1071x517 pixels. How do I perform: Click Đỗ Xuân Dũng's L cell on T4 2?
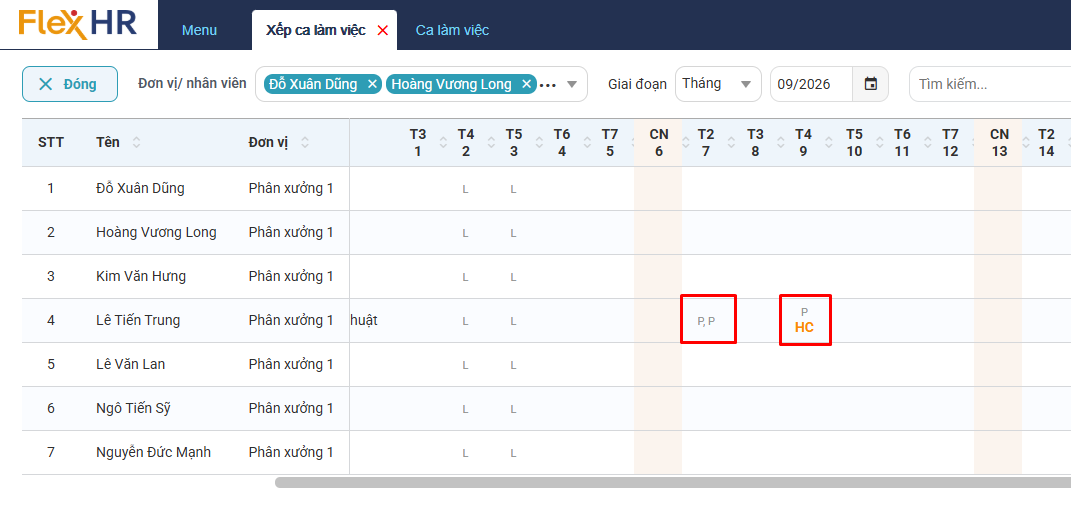coord(465,189)
